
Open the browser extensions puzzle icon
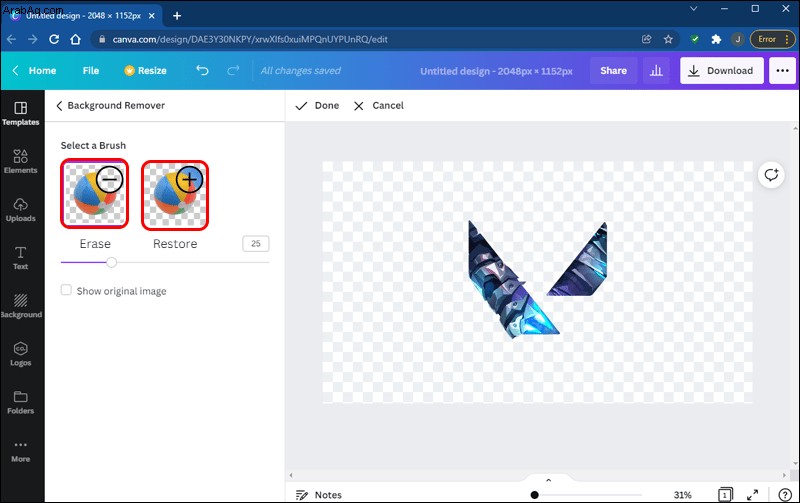716,39
